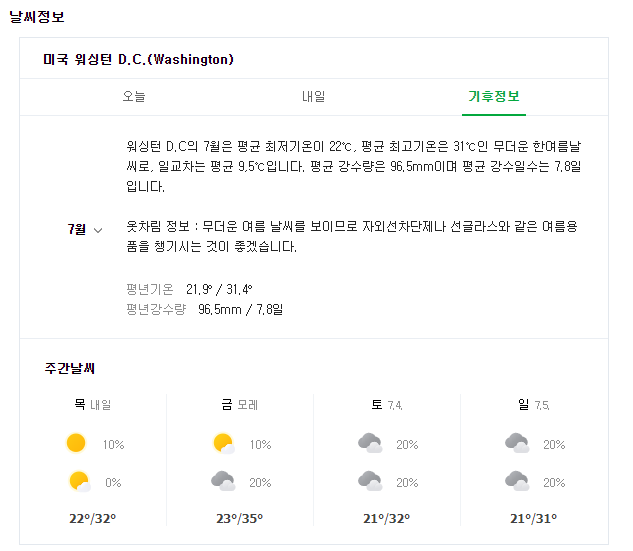Select the 일 7.5. forecast column header
This screenshot has height=551, width=633.
533,405
